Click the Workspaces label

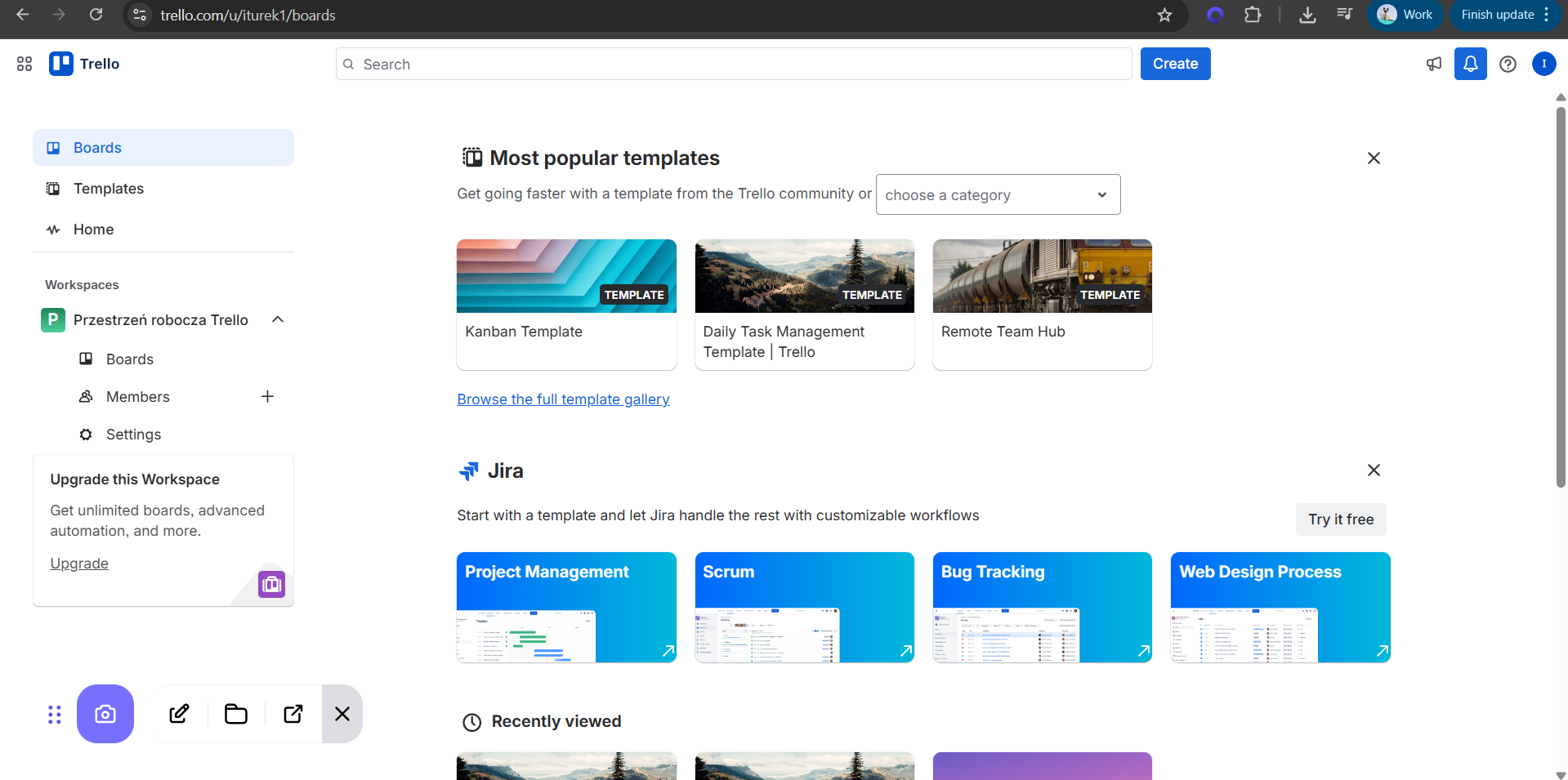tap(82, 285)
